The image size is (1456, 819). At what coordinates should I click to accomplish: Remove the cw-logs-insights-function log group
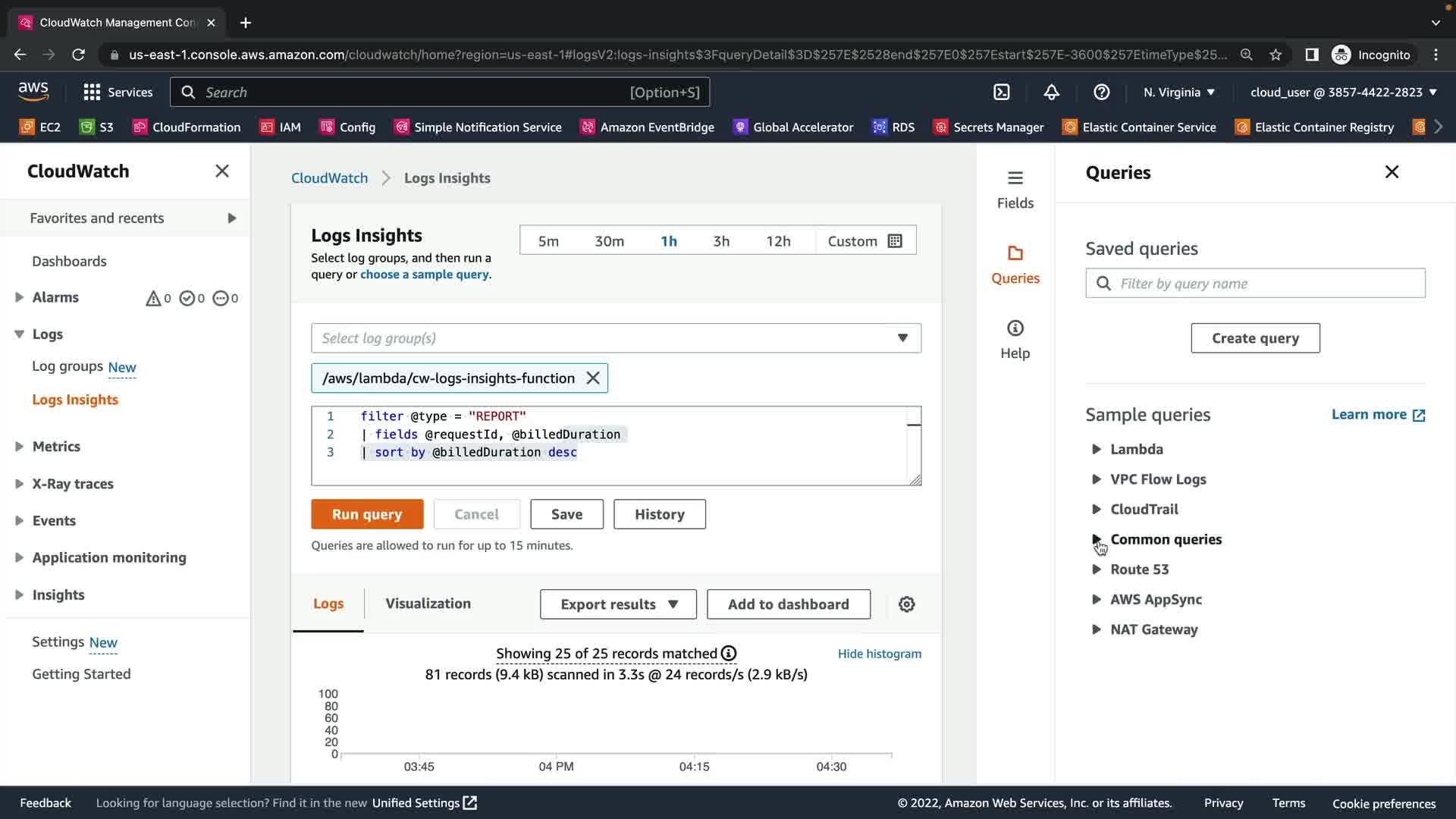(x=593, y=378)
